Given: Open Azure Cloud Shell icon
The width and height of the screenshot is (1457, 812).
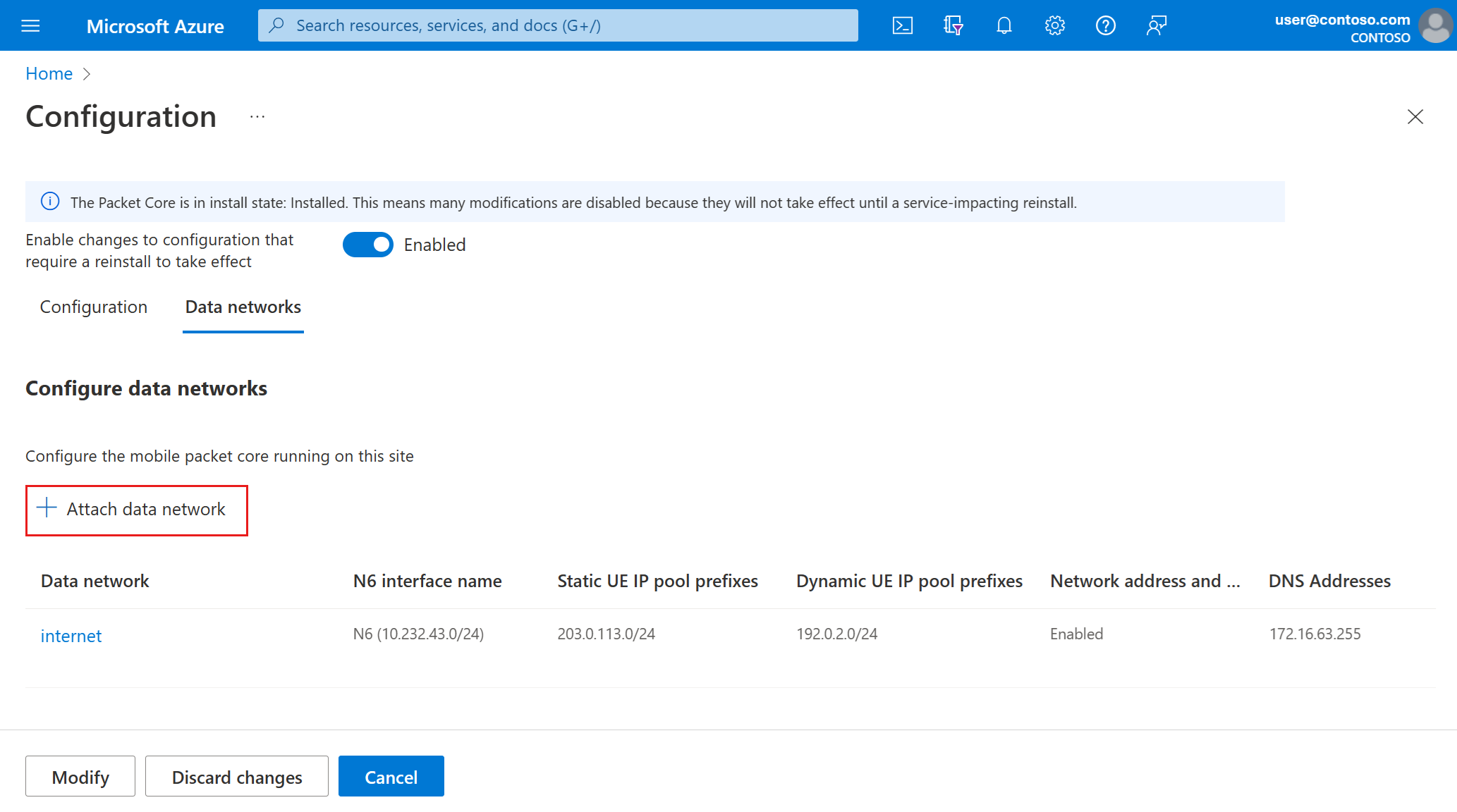Looking at the screenshot, I should [x=901, y=25].
